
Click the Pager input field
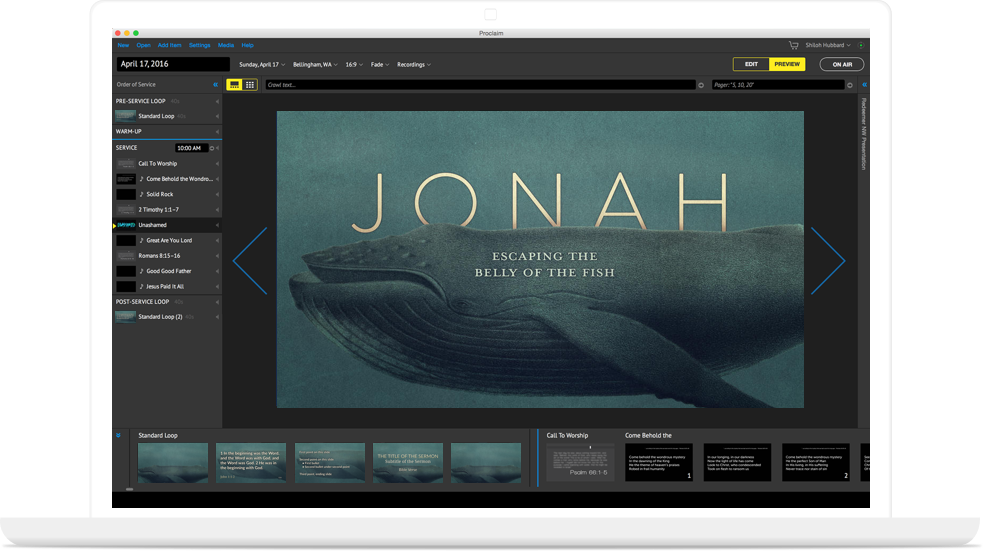pos(778,85)
